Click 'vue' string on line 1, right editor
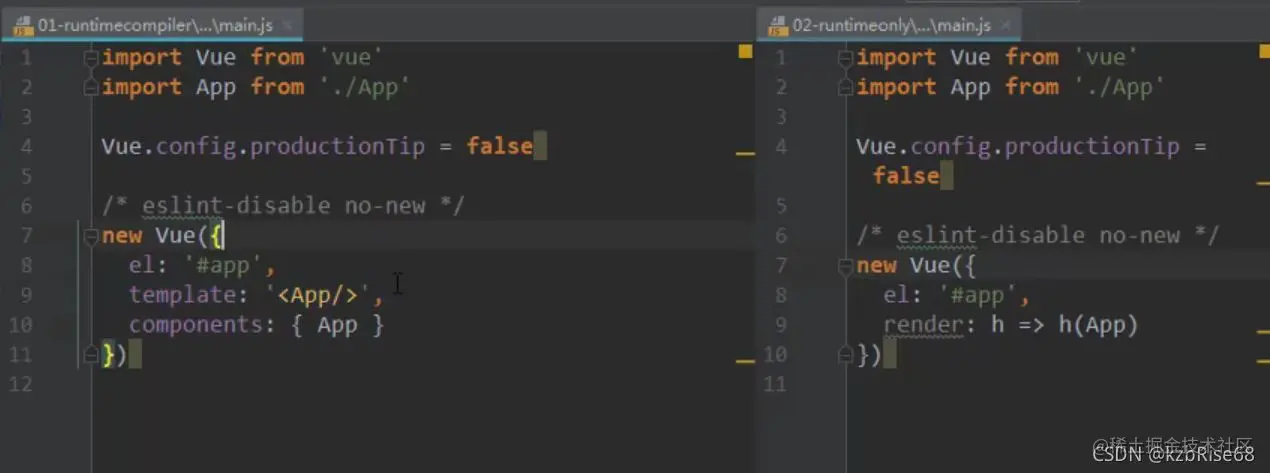 [1105, 58]
